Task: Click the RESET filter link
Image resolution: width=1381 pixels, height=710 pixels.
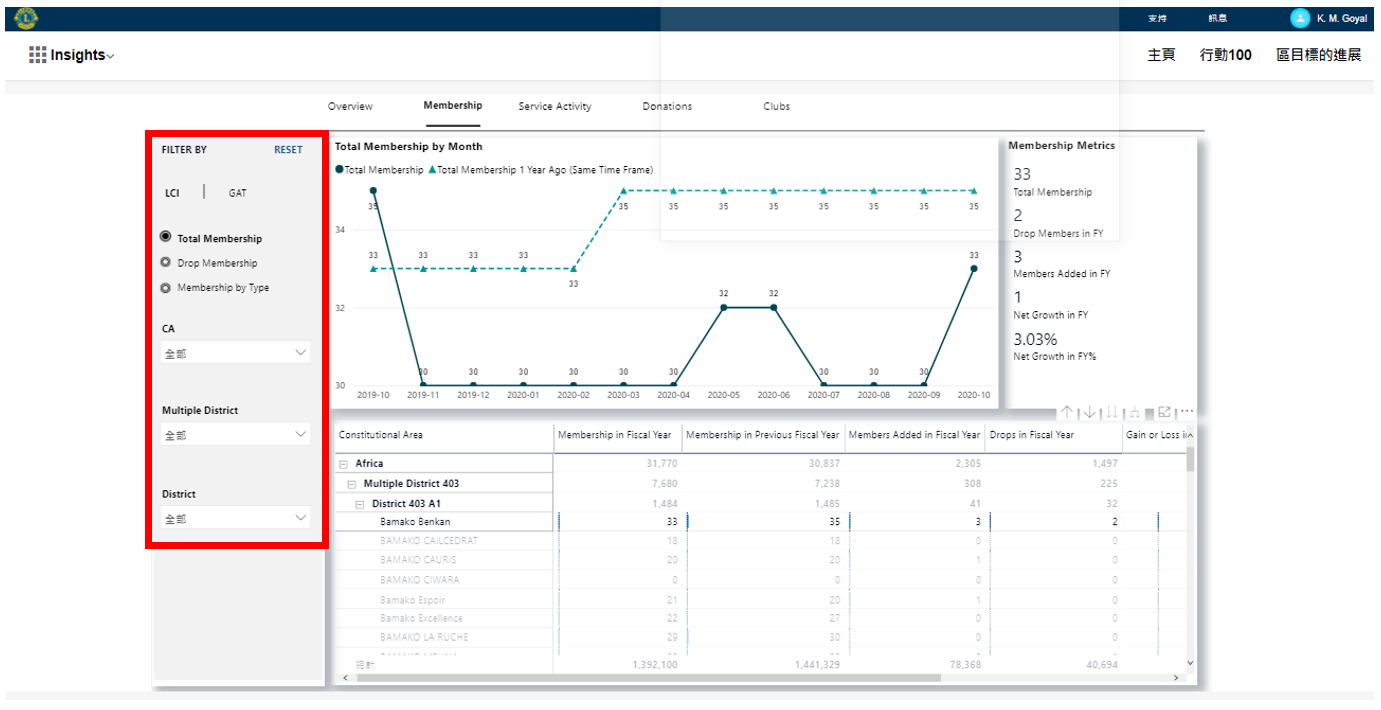Action: [288, 150]
